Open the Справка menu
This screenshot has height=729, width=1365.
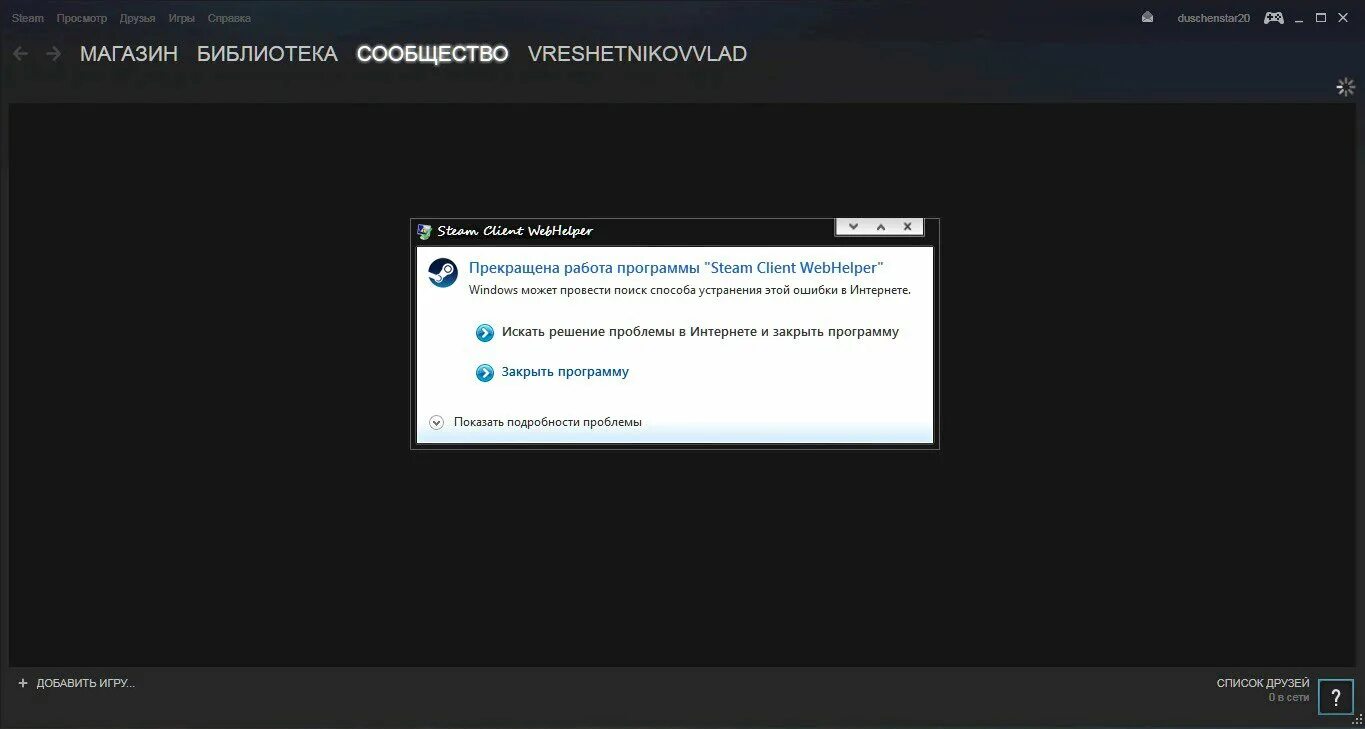point(229,18)
